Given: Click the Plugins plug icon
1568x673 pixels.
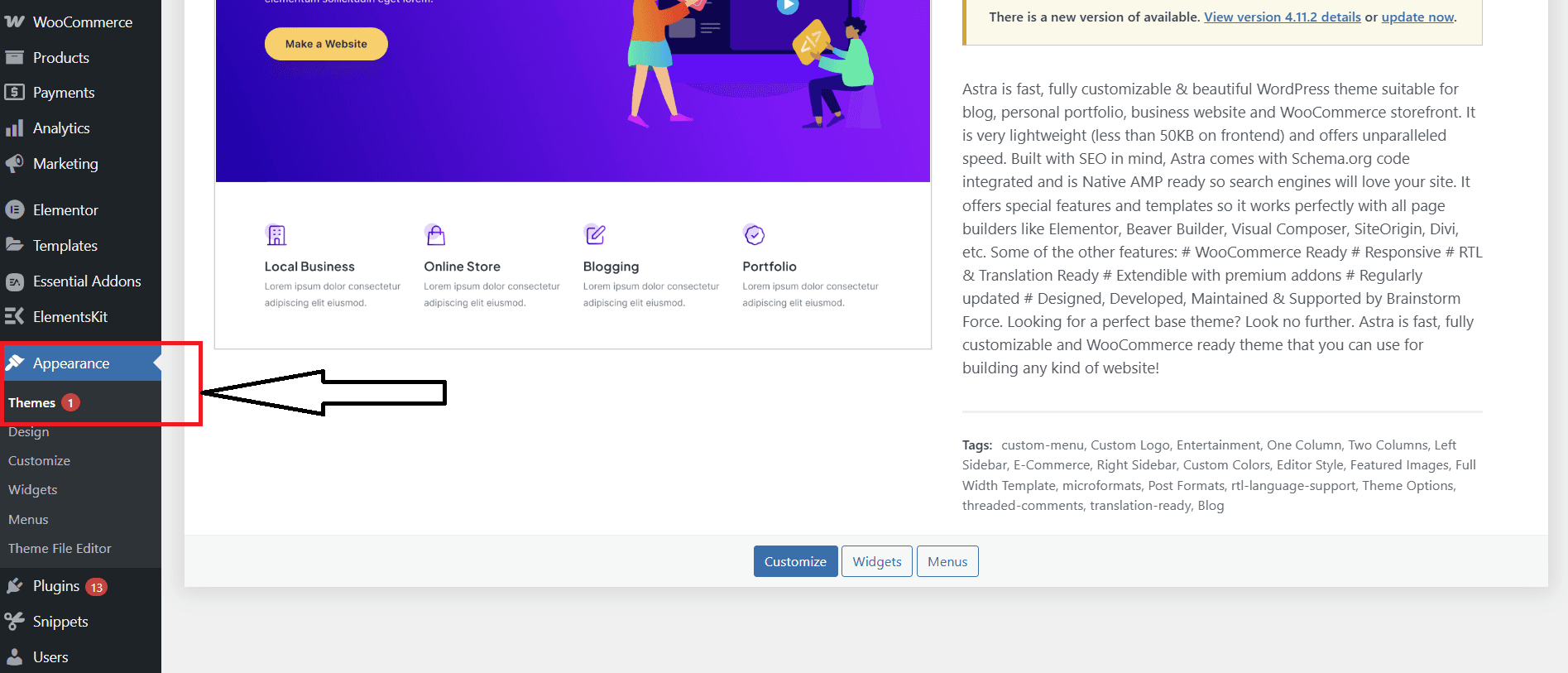Looking at the screenshot, I should (15, 586).
